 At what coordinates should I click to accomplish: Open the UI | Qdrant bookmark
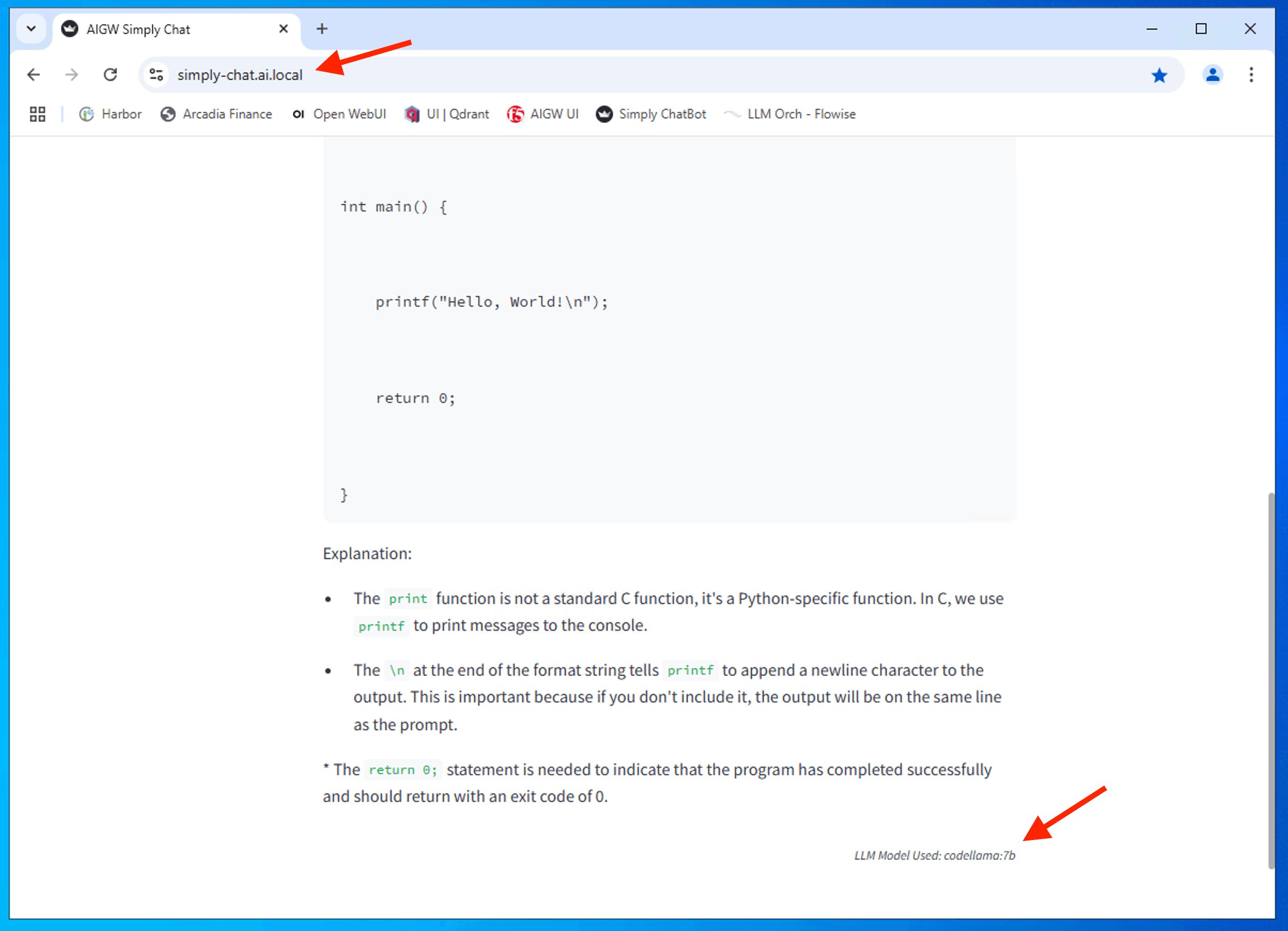(x=447, y=114)
